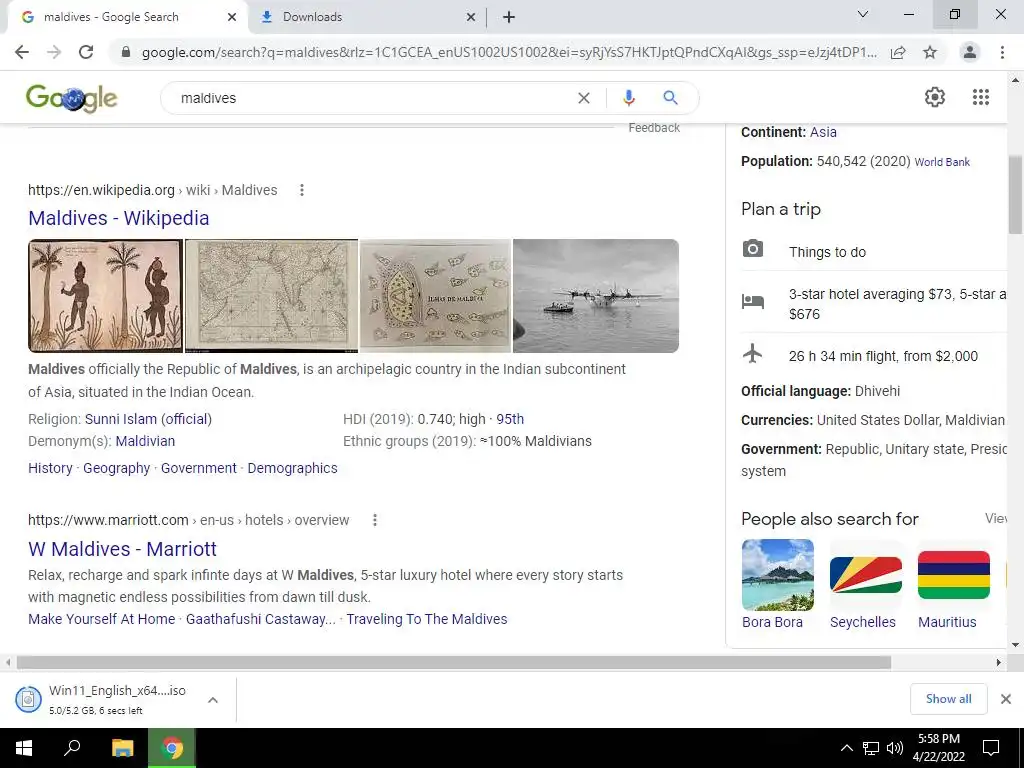Screen dimensions: 1024x768
Task: Open the Maldives - Wikipedia result
Action: click(x=119, y=218)
